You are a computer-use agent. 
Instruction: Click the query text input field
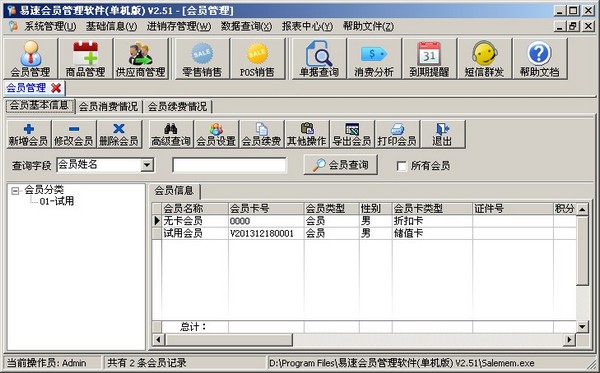tap(229, 165)
